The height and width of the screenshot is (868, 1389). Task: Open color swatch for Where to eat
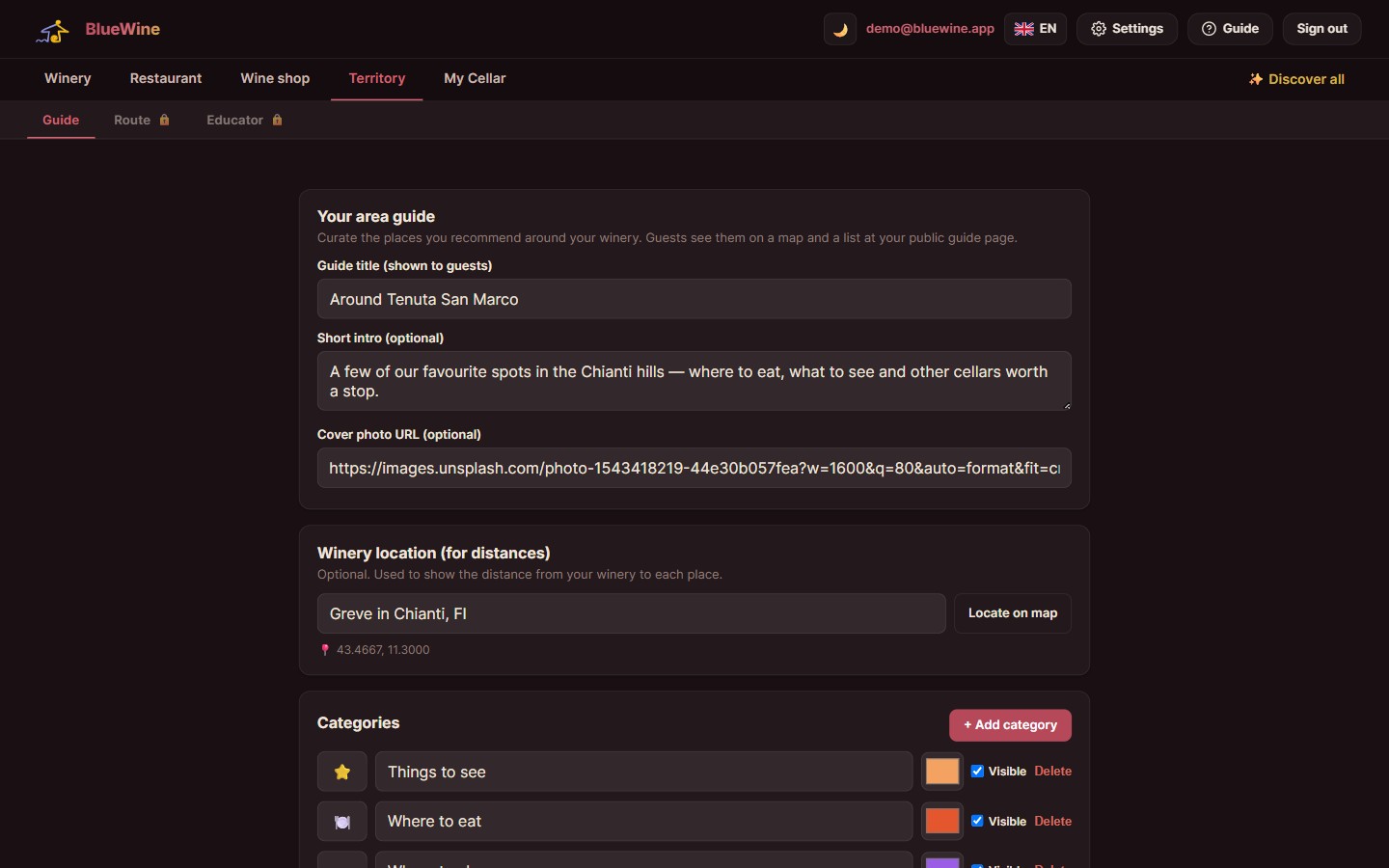tap(942, 822)
